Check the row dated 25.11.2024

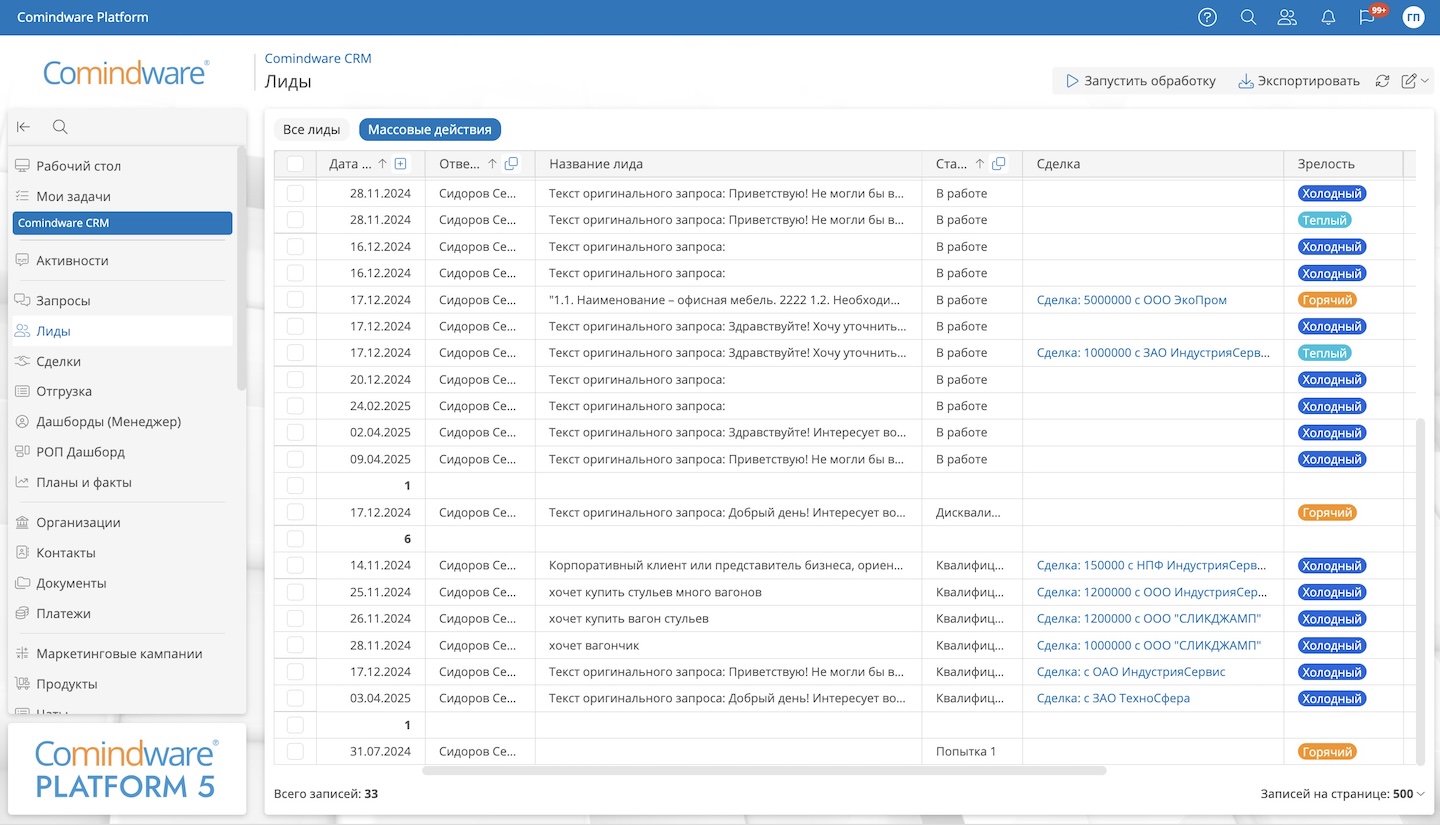(x=295, y=592)
